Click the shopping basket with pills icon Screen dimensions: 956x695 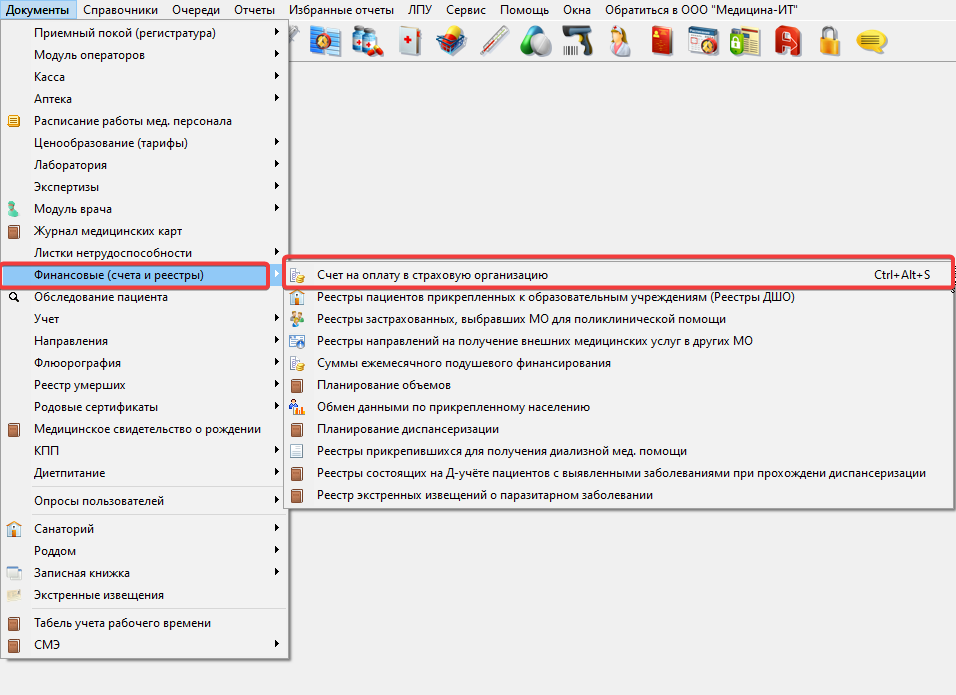pyautogui.click(x=452, y=42)
